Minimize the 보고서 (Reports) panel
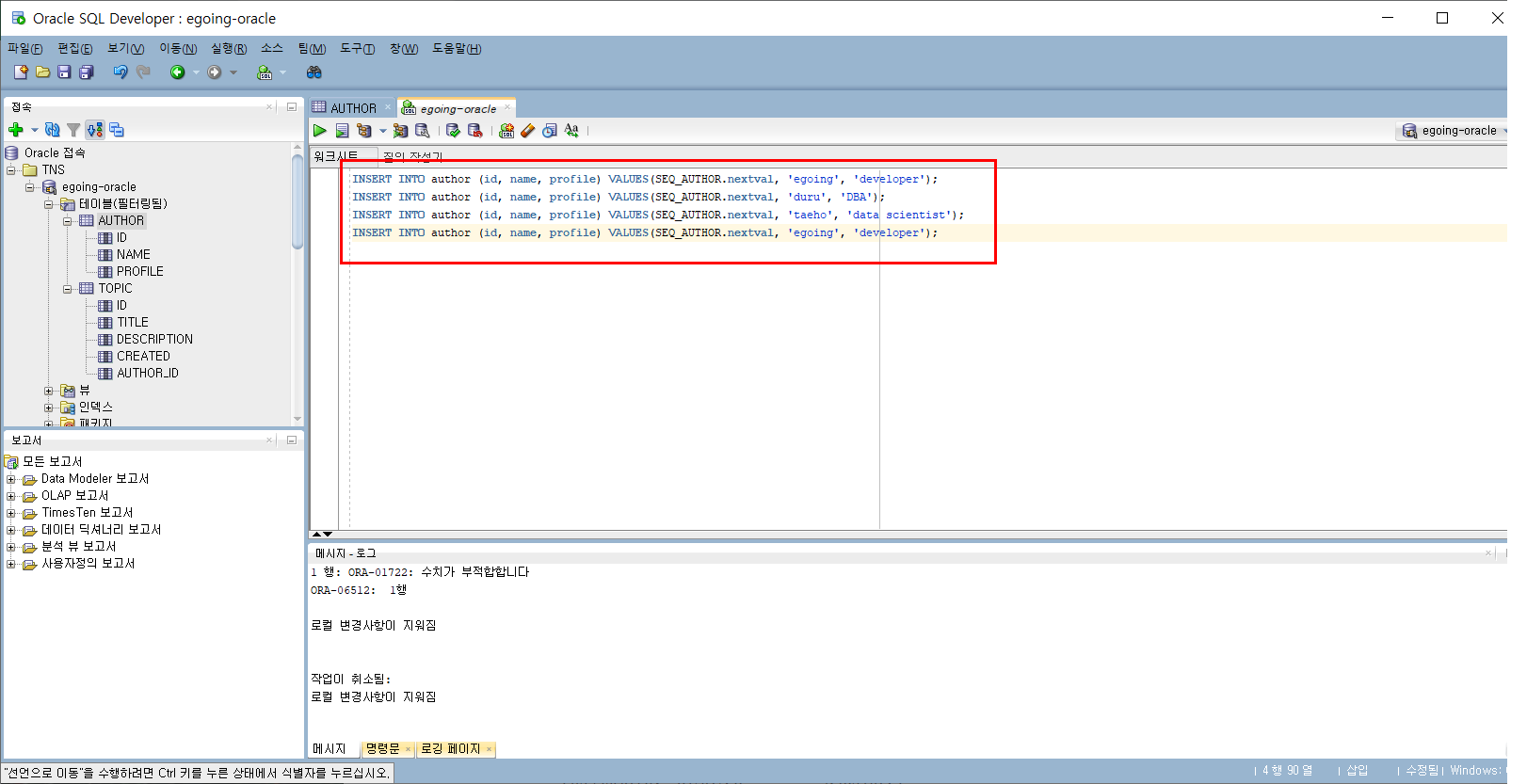 point(292,440)
